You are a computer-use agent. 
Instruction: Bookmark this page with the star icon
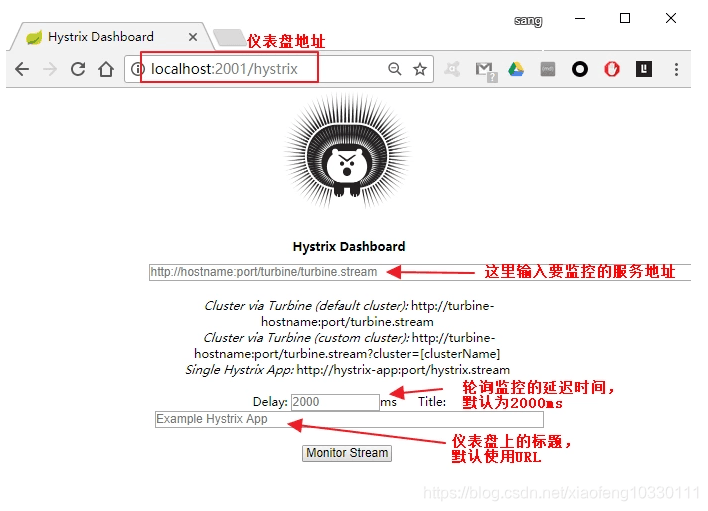(x=420, y=69)
